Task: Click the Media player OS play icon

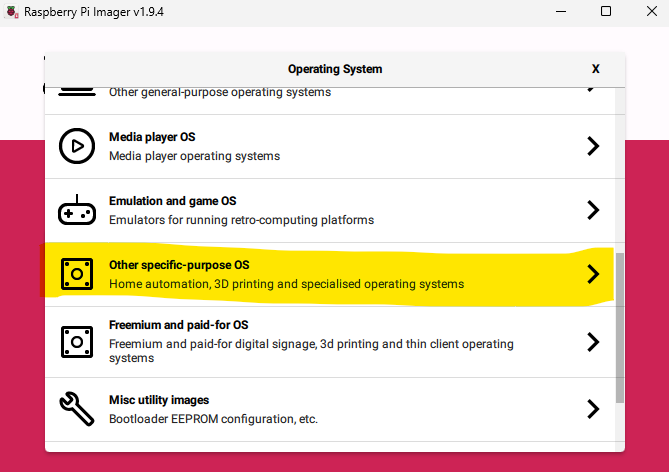Action: click(x=76, y=146)
